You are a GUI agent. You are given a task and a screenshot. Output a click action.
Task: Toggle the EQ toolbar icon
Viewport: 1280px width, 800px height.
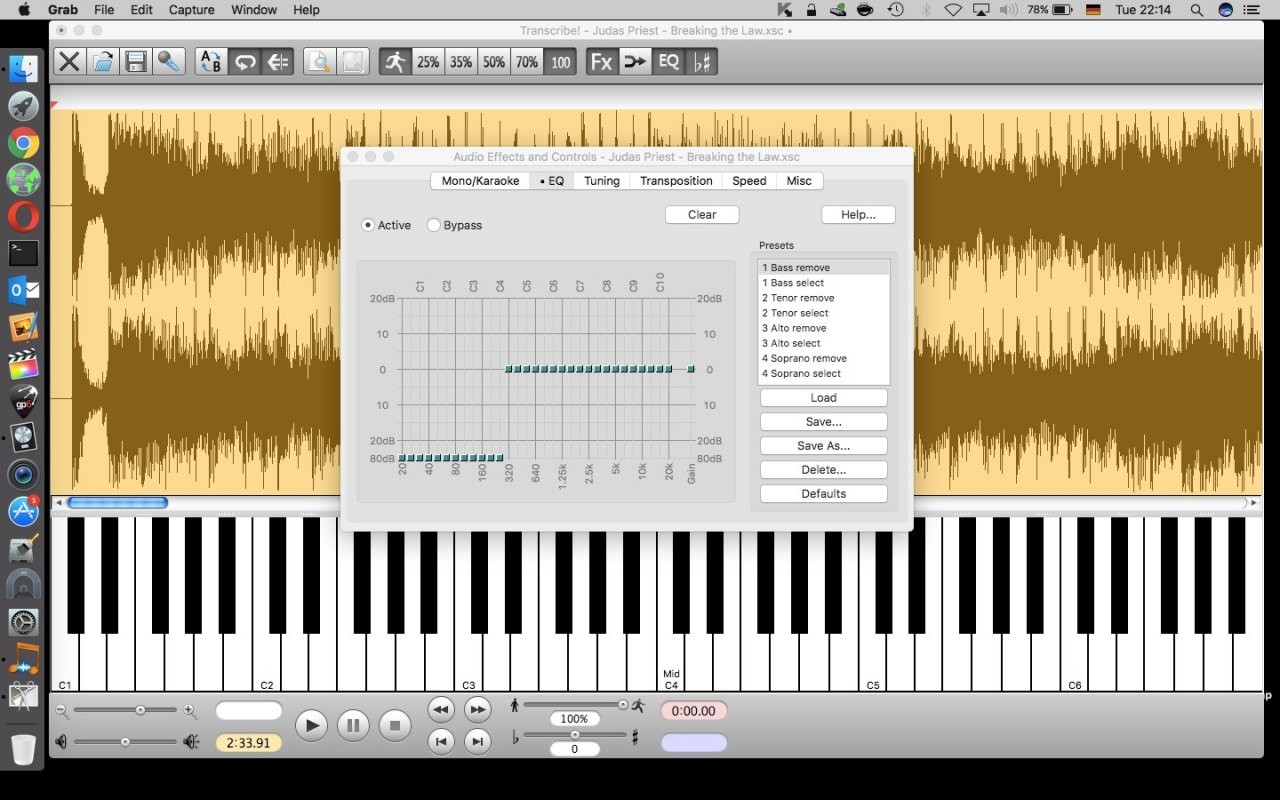click(x=668, y=62)
